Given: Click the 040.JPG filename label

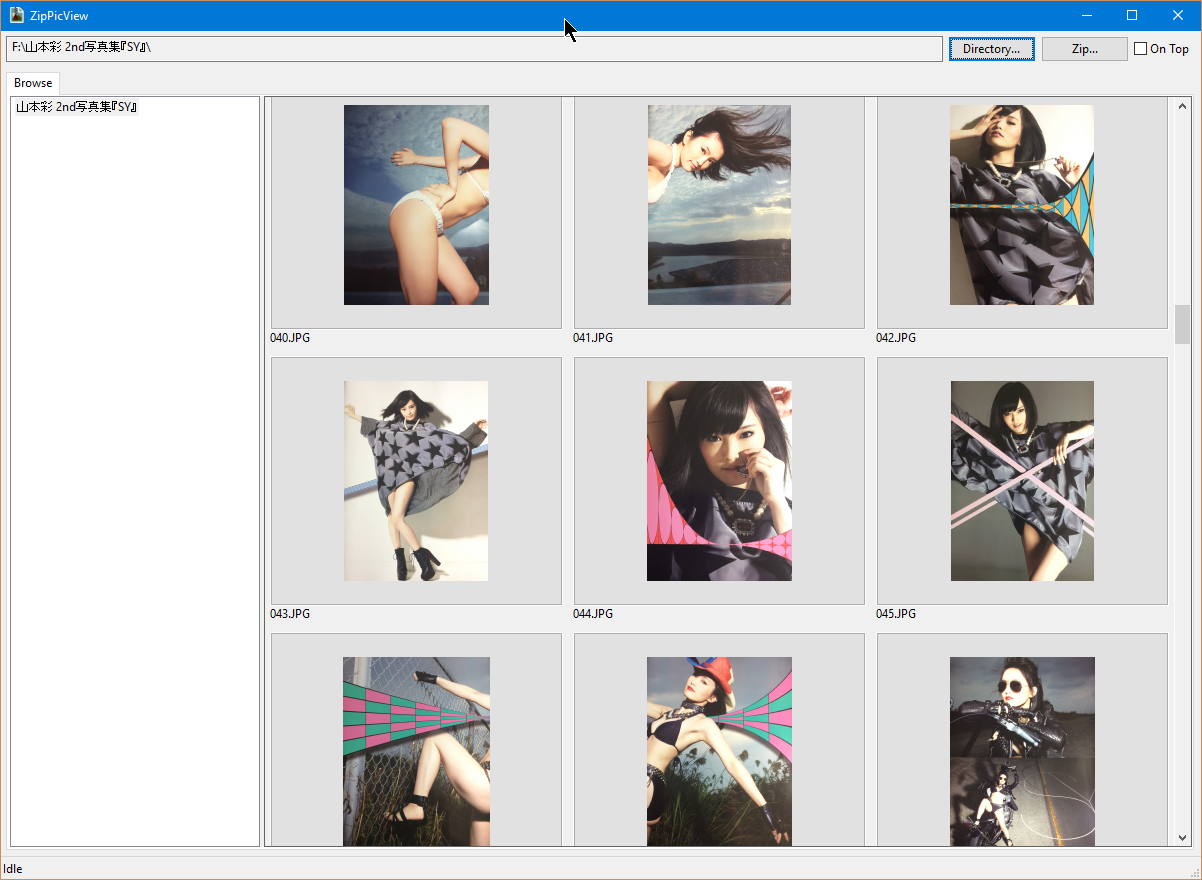Looking at the screenshot, I should pyautogui.click(x=290, y=338).
